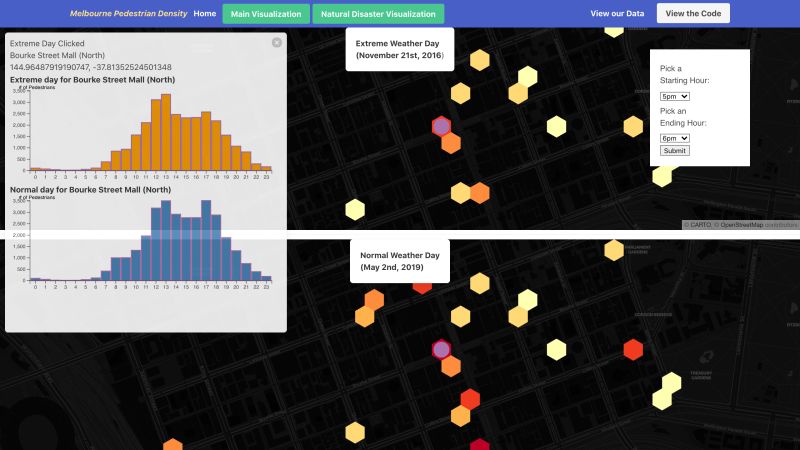Click the Normal Weather Day (May 2nd, 2019) label
This screenshot has width=800, height=450.
[399, 261]
